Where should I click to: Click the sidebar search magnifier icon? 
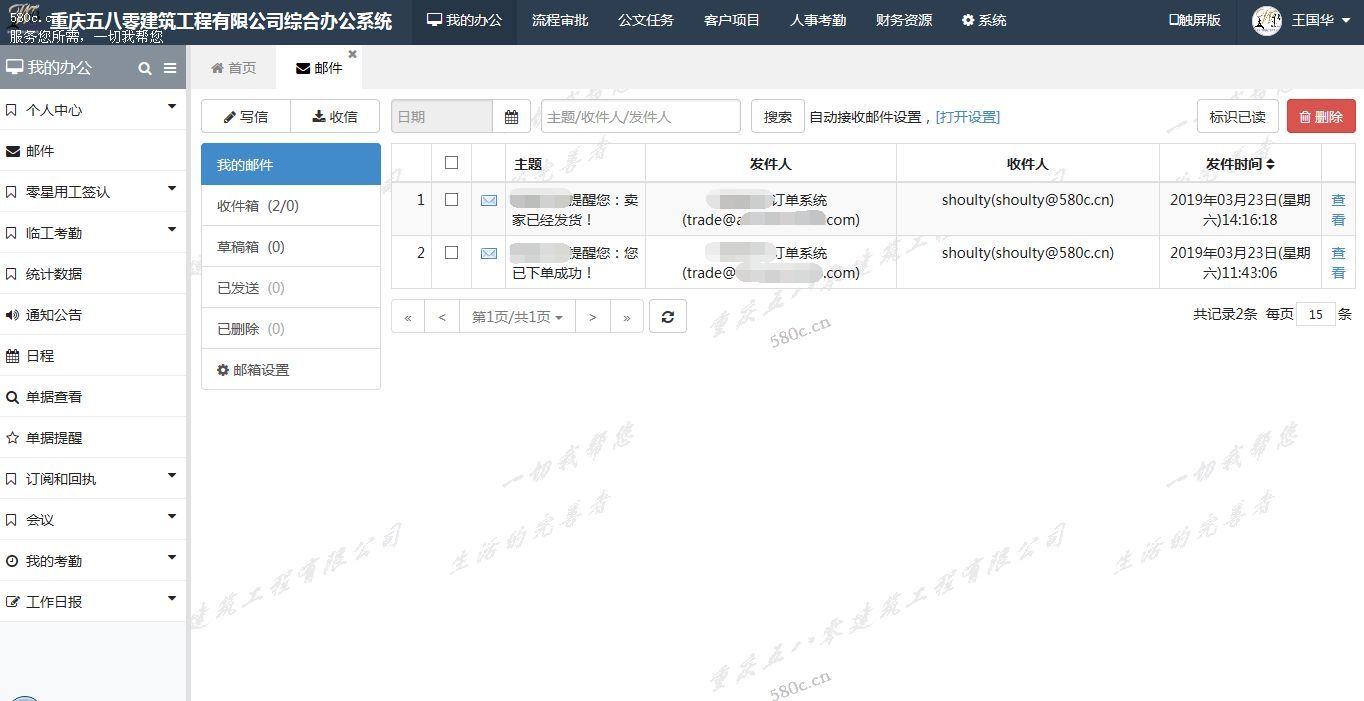click(x=145, y=68)
